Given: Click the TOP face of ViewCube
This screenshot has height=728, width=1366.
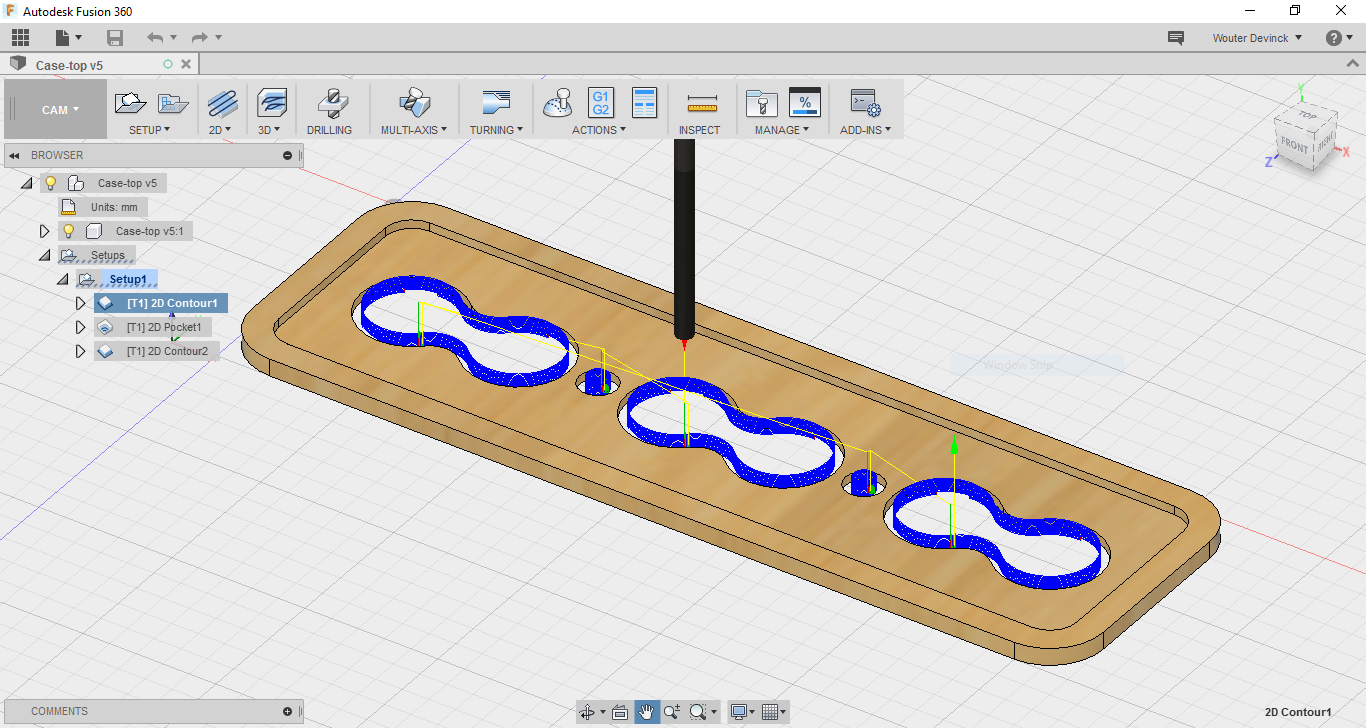Looking at the screenshot, I should click(1306, 115).
